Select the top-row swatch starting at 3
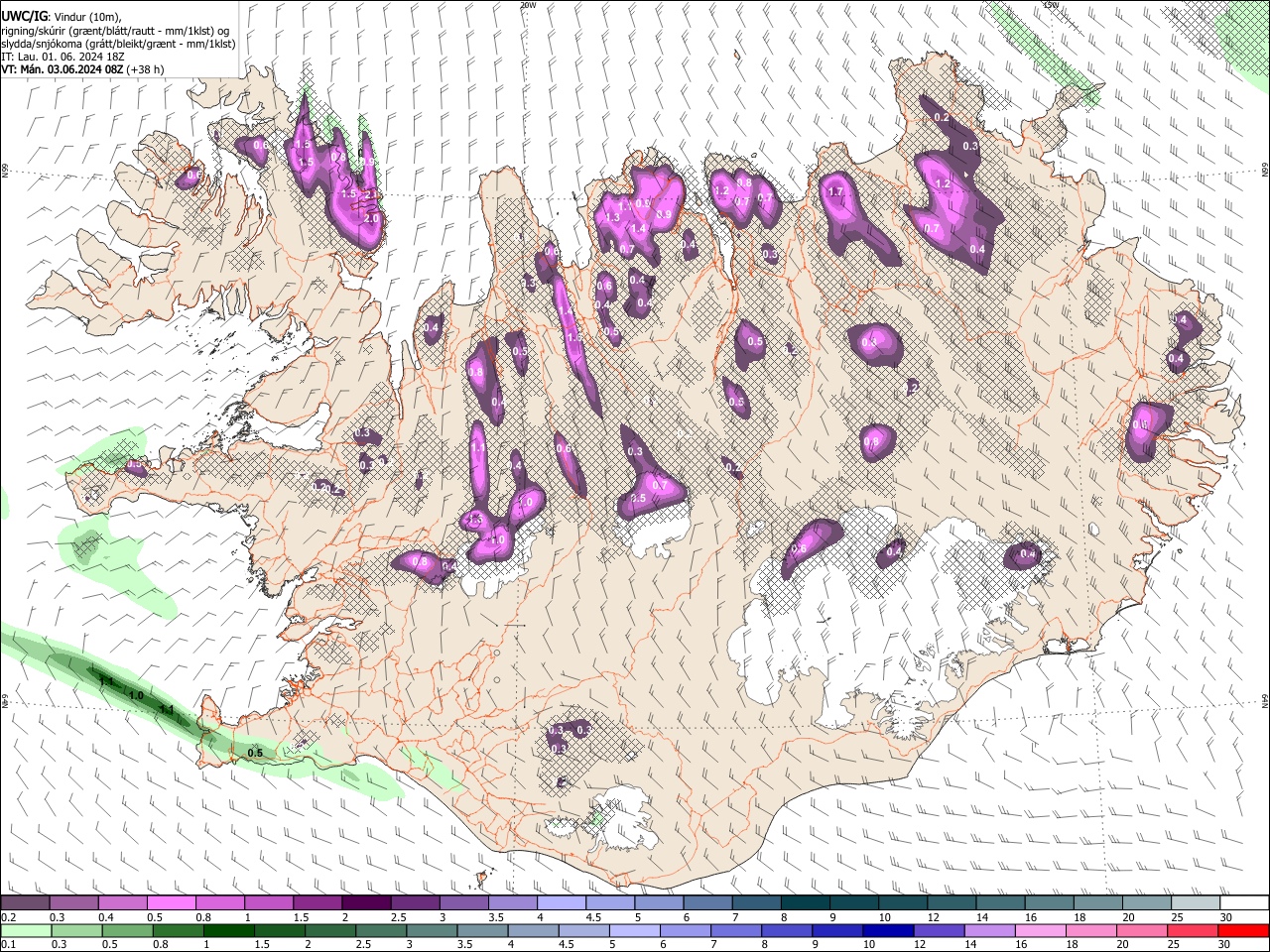The height and width of the screenshot is (952, 1270). click(x=463, y=902)
